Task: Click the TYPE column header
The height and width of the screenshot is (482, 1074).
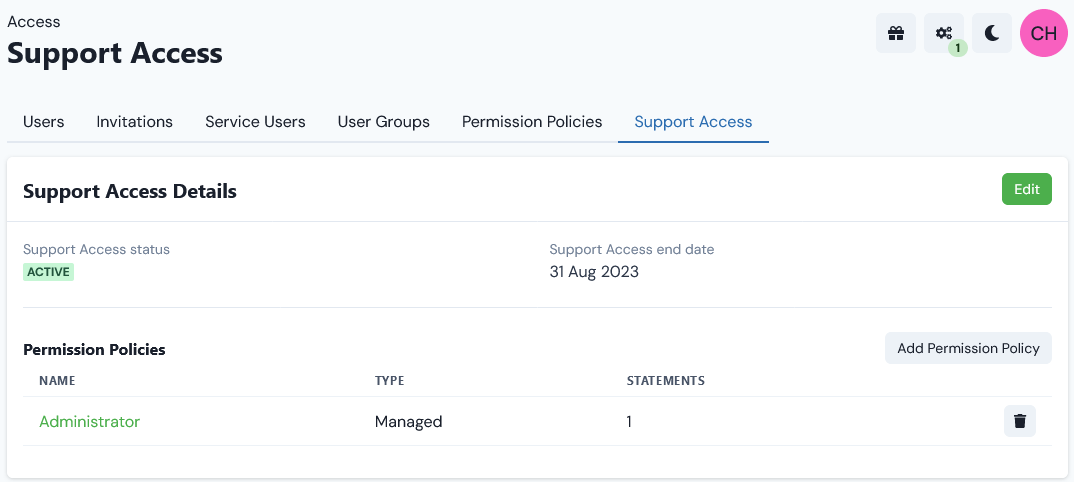Action: (x=390, y=380)
